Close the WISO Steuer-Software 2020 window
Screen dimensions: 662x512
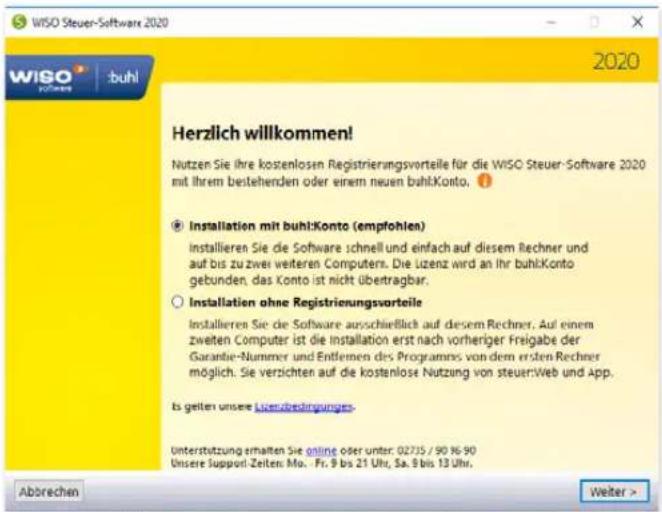click(637, 22)
